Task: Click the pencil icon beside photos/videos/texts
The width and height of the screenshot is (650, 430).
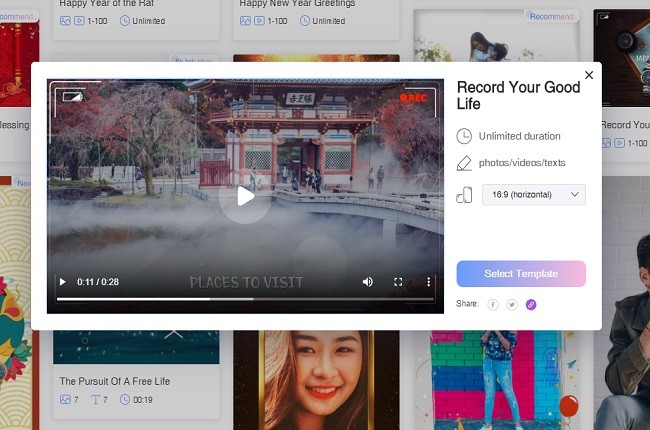Action: 464,163
